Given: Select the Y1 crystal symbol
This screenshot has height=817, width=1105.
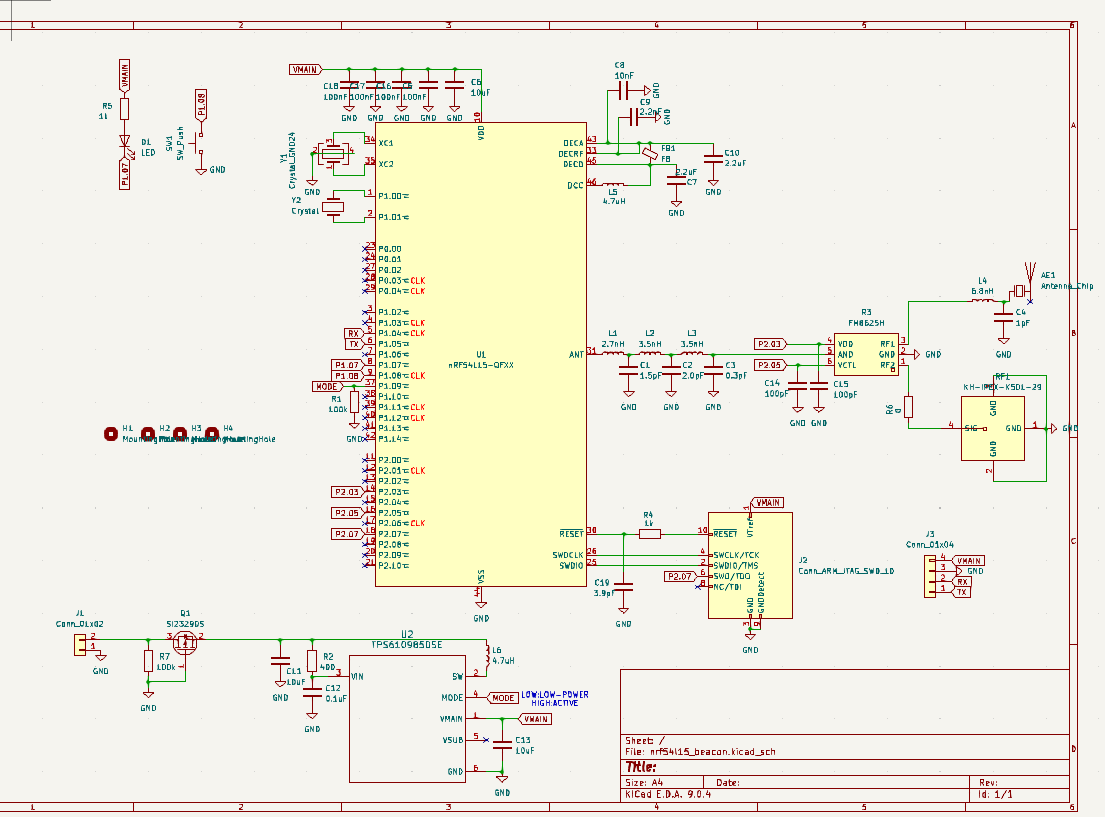Looking at the screenshot, I should click(x=331, y=153).
